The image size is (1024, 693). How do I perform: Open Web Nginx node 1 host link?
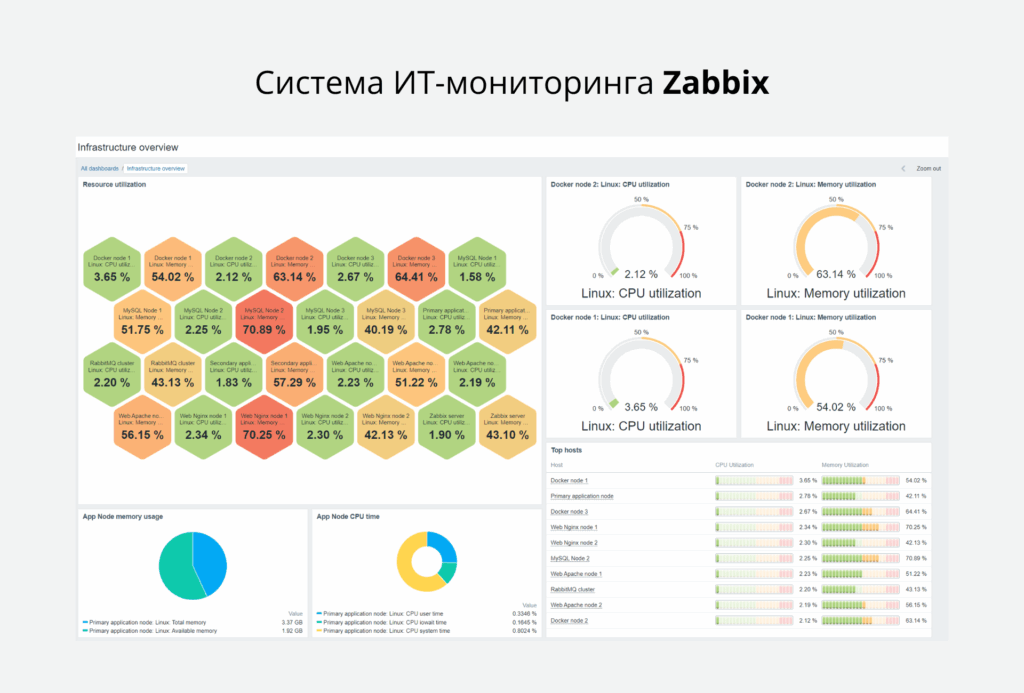coord(574,527)
